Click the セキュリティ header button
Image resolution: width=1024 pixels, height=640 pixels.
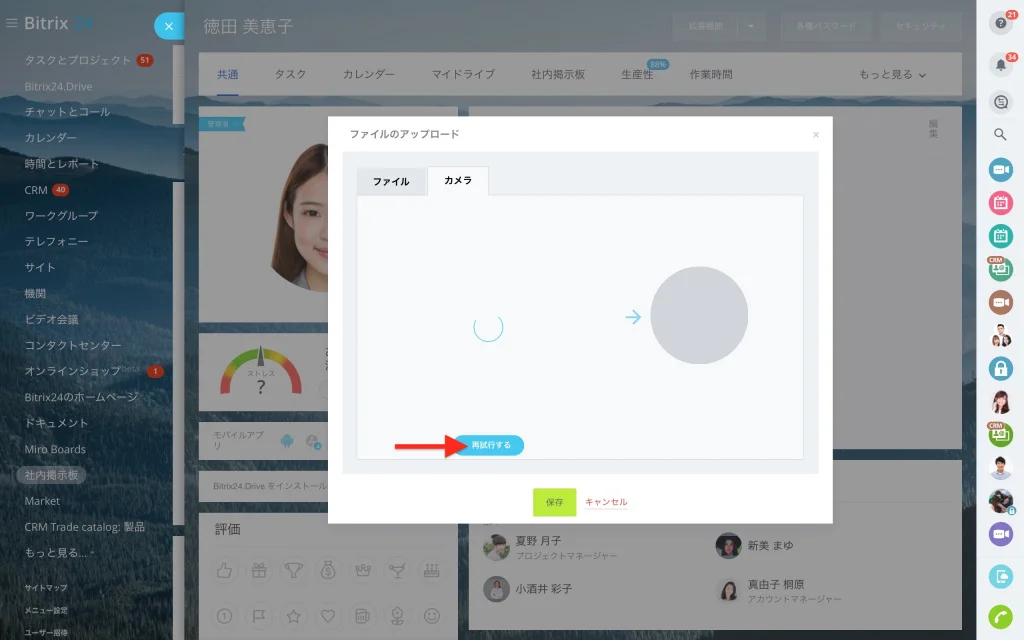(920, 26)
